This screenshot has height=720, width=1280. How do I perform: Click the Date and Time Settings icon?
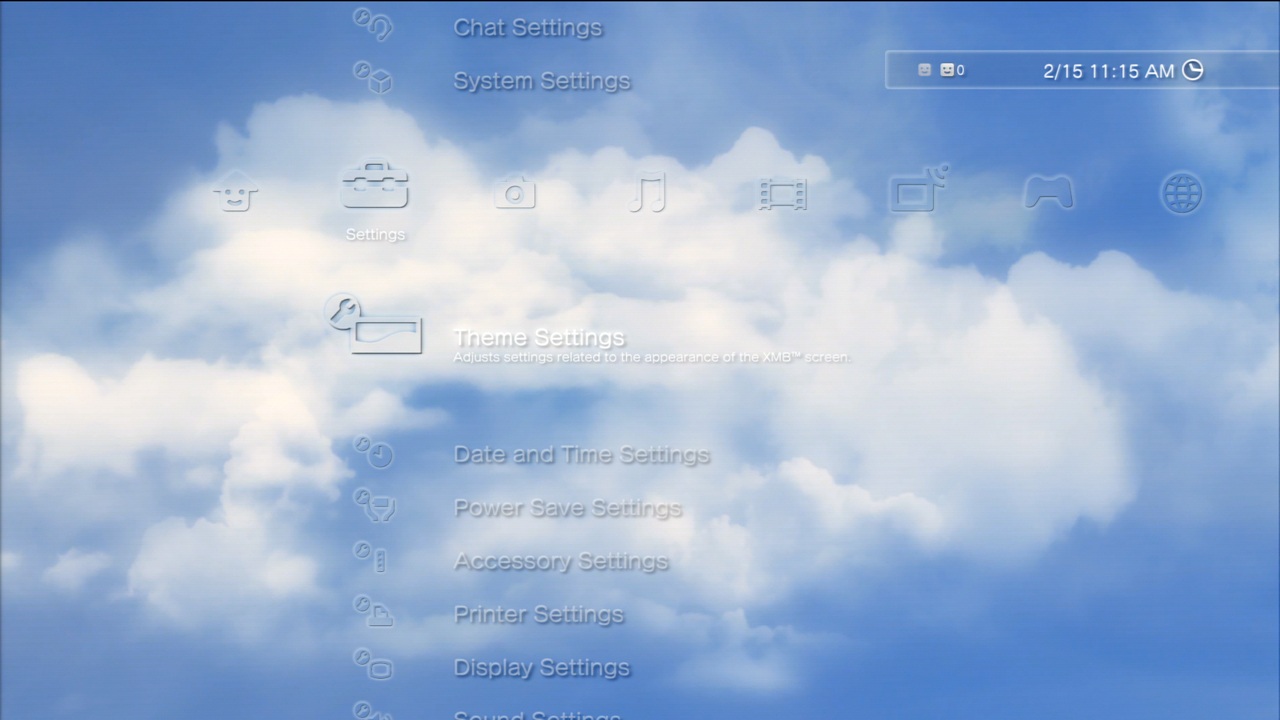[x=373, y=452]
